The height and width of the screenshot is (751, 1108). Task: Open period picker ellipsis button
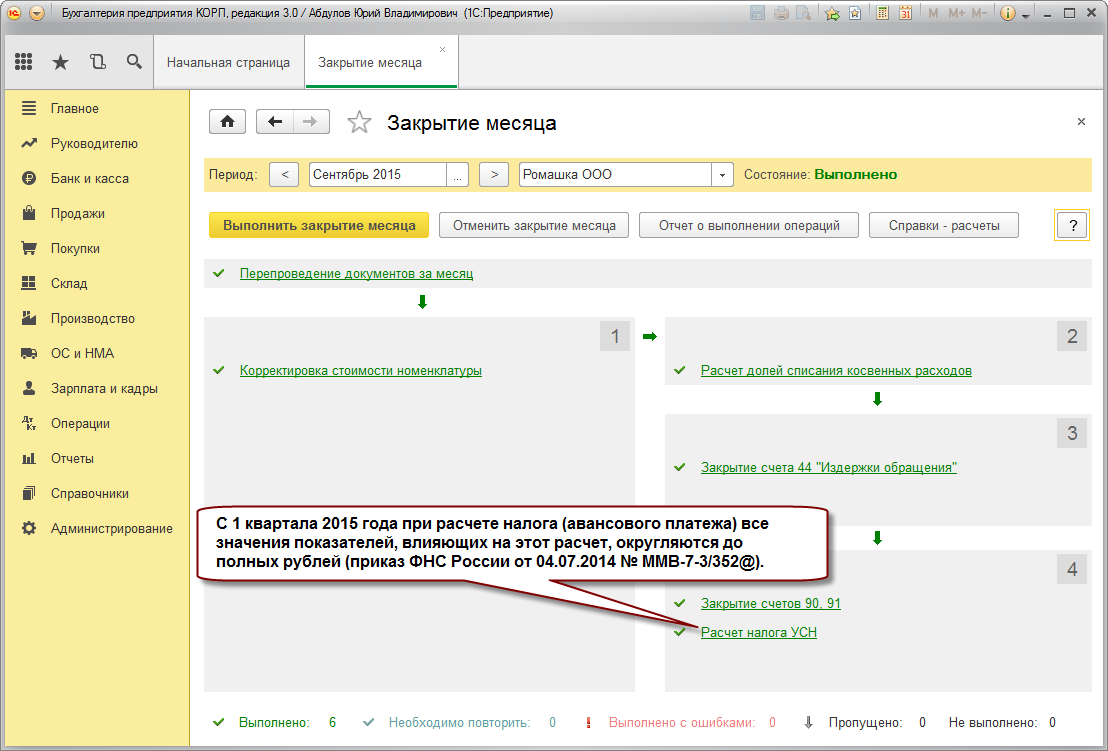point(457,175)
